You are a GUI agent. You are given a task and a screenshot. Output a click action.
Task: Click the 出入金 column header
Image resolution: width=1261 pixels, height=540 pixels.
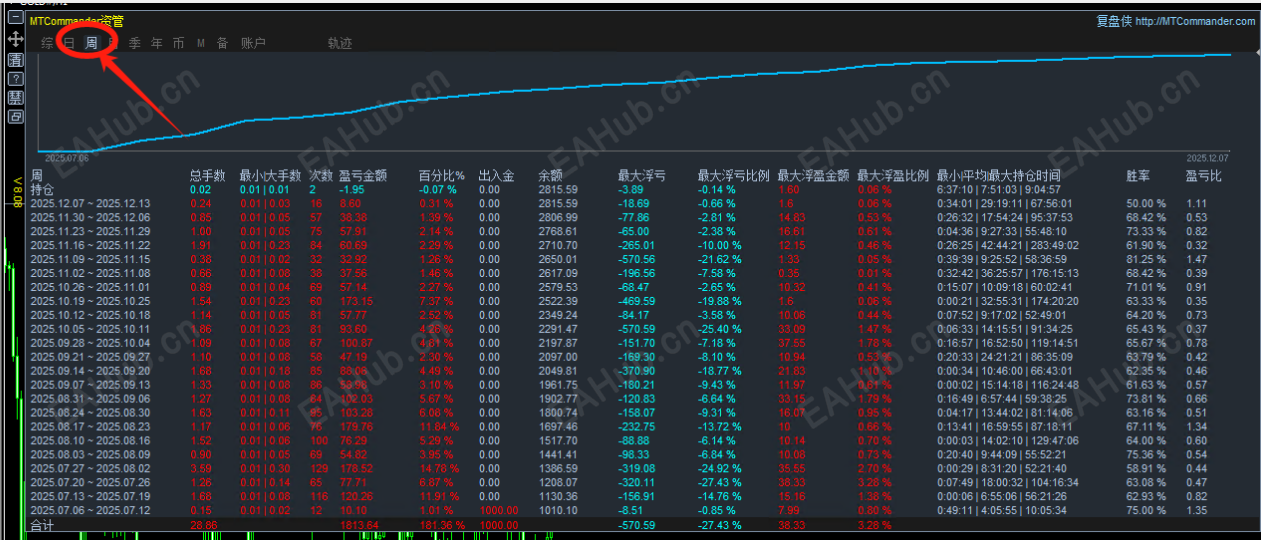point(496,176)
